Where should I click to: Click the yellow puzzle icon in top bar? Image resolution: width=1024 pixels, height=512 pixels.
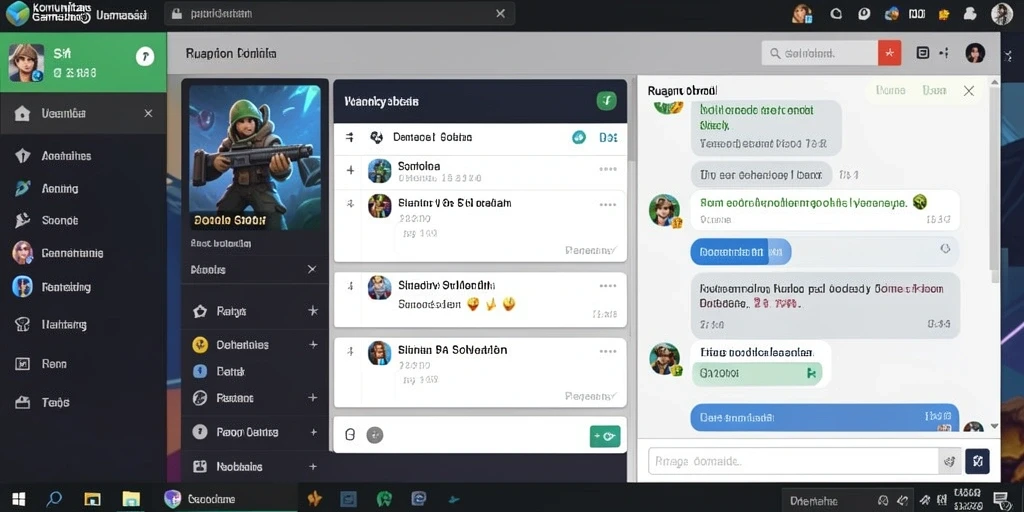pyautogui.click(x=944, y=14)
